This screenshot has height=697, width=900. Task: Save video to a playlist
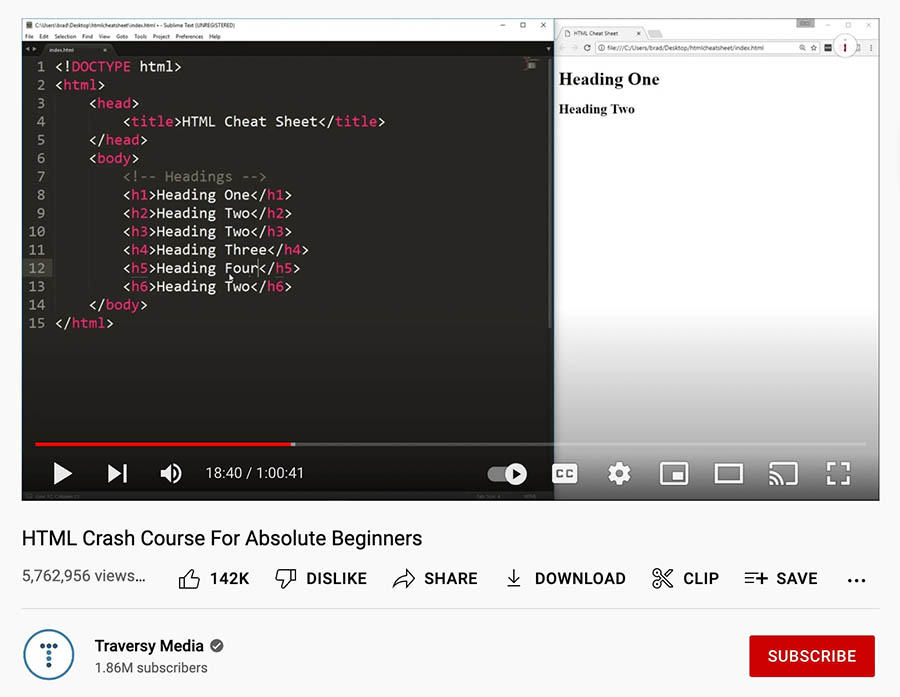[x=781, y=578]
